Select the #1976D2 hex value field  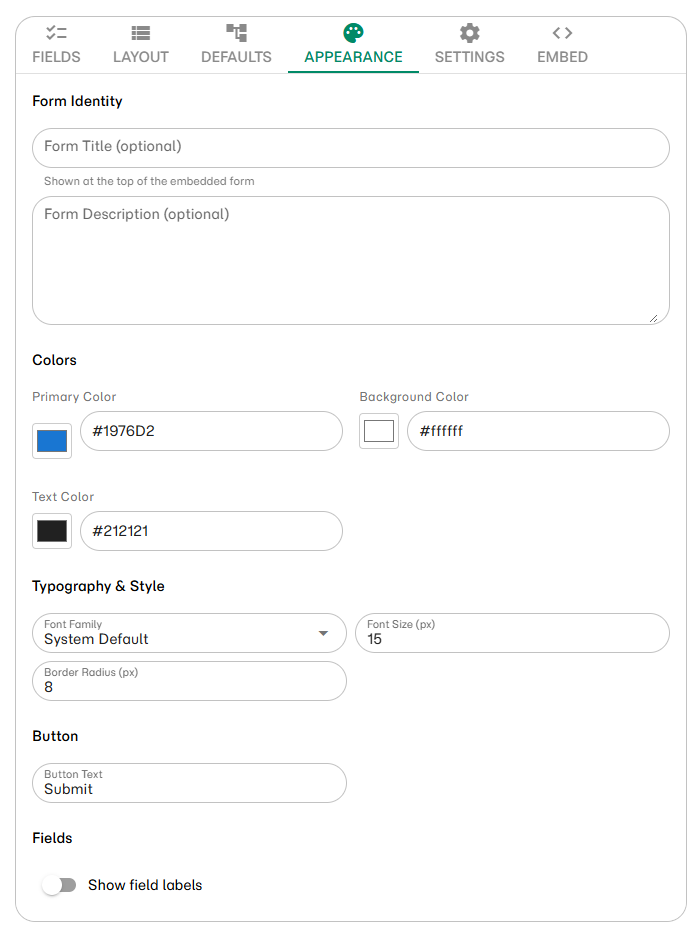tap(211, 431)
